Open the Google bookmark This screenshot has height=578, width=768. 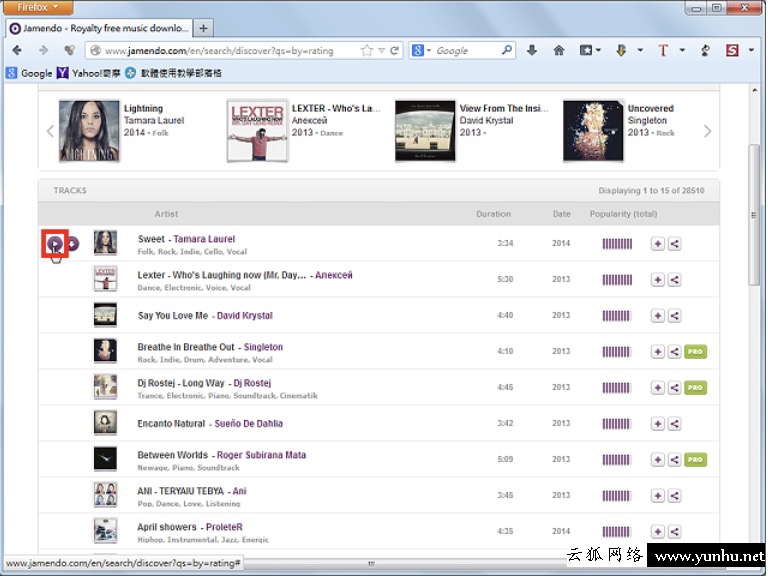pos(29,73)
